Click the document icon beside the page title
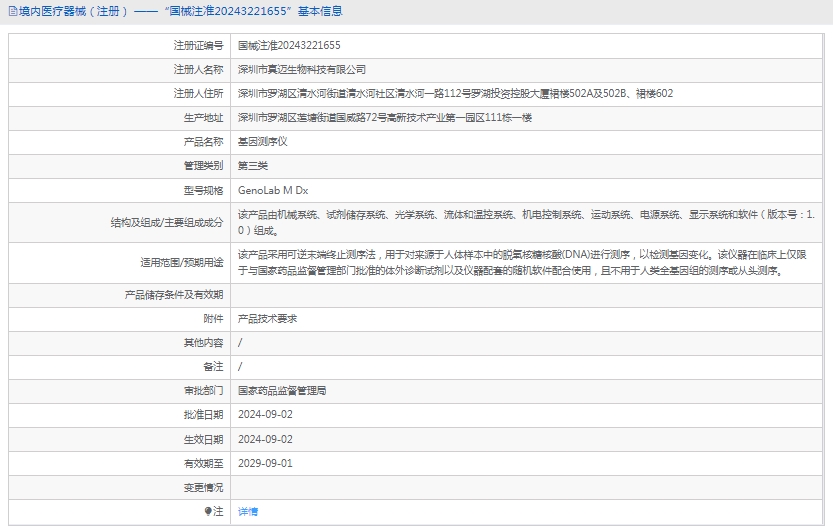 point(11,12)
